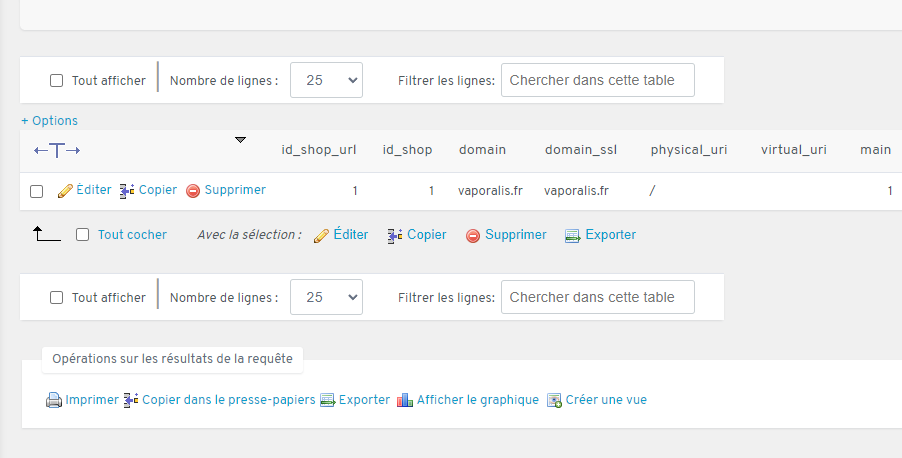Viewport: 902px width, 458px height.
Task: Open the bottom Nombre de lignes dropdown
Action: (326, 297)
